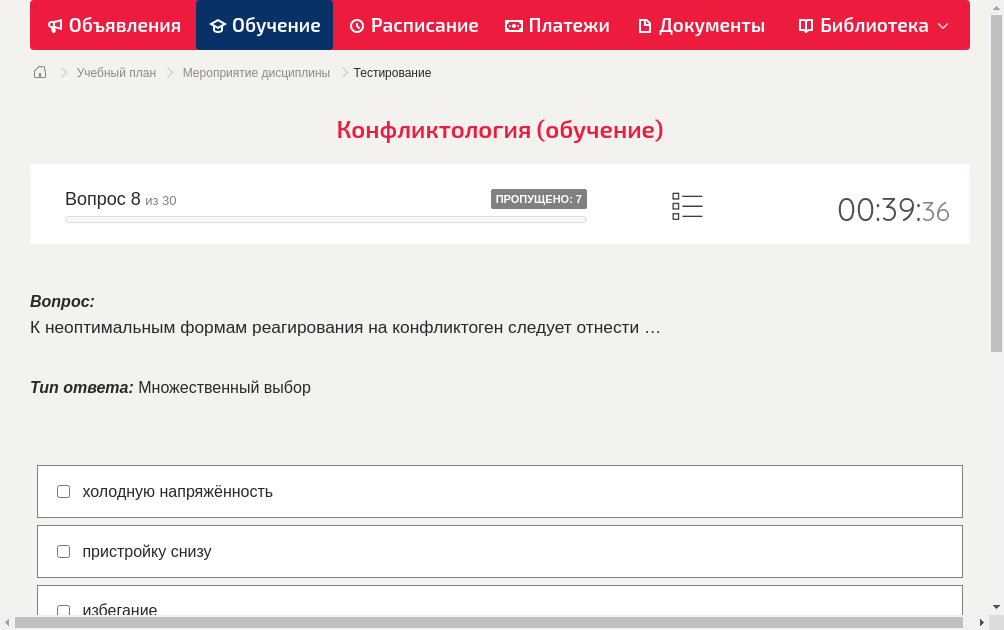Click the question progress bar
The image size is (1004, 630).
[x=325, y=219]
